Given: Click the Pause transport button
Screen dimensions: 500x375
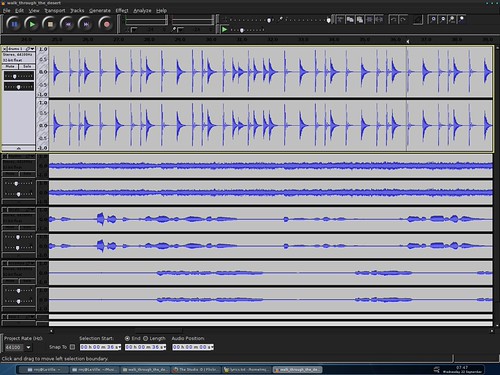Looking at the screenshot, I should click(14, 24).
